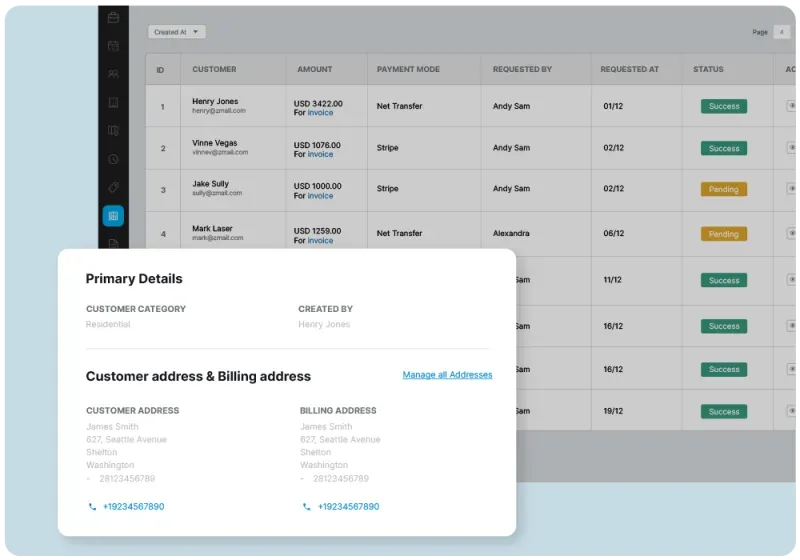This screenshot has width=800, height=560.
Task: Open the briefcase icon in sidebar
Action: tap(113, 17)
